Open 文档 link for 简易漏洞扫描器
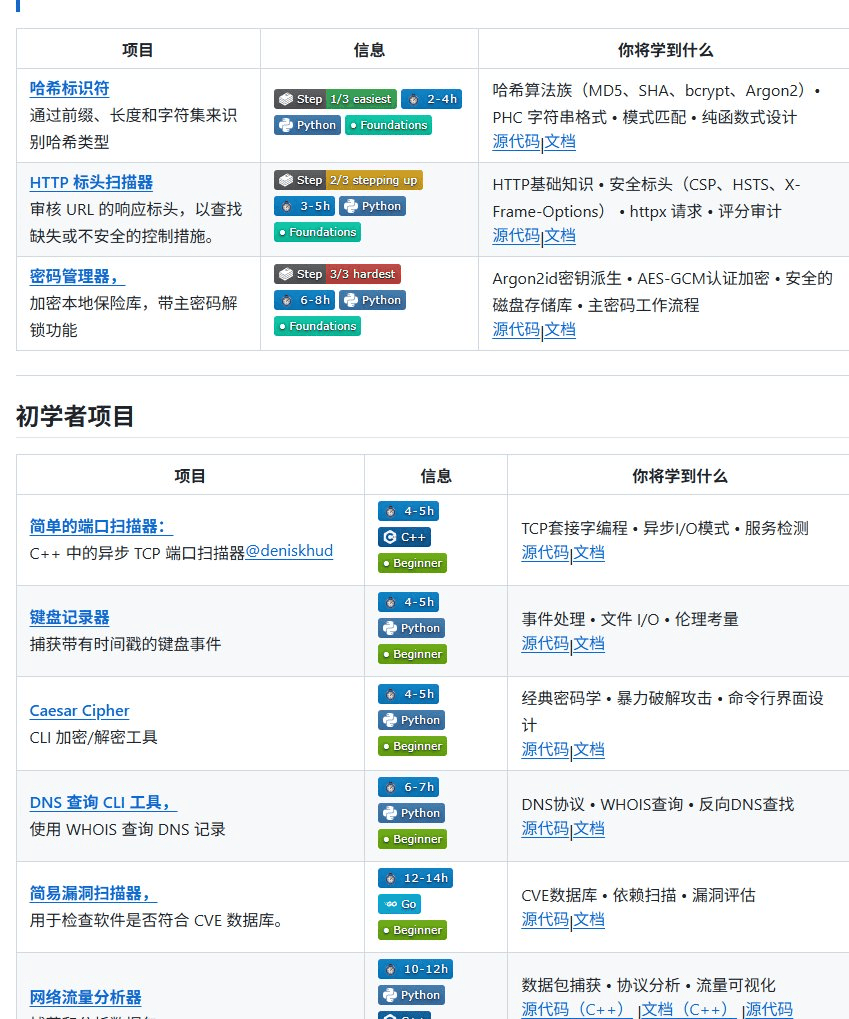This screenshot has width=849, height=1019. point(589,920)
